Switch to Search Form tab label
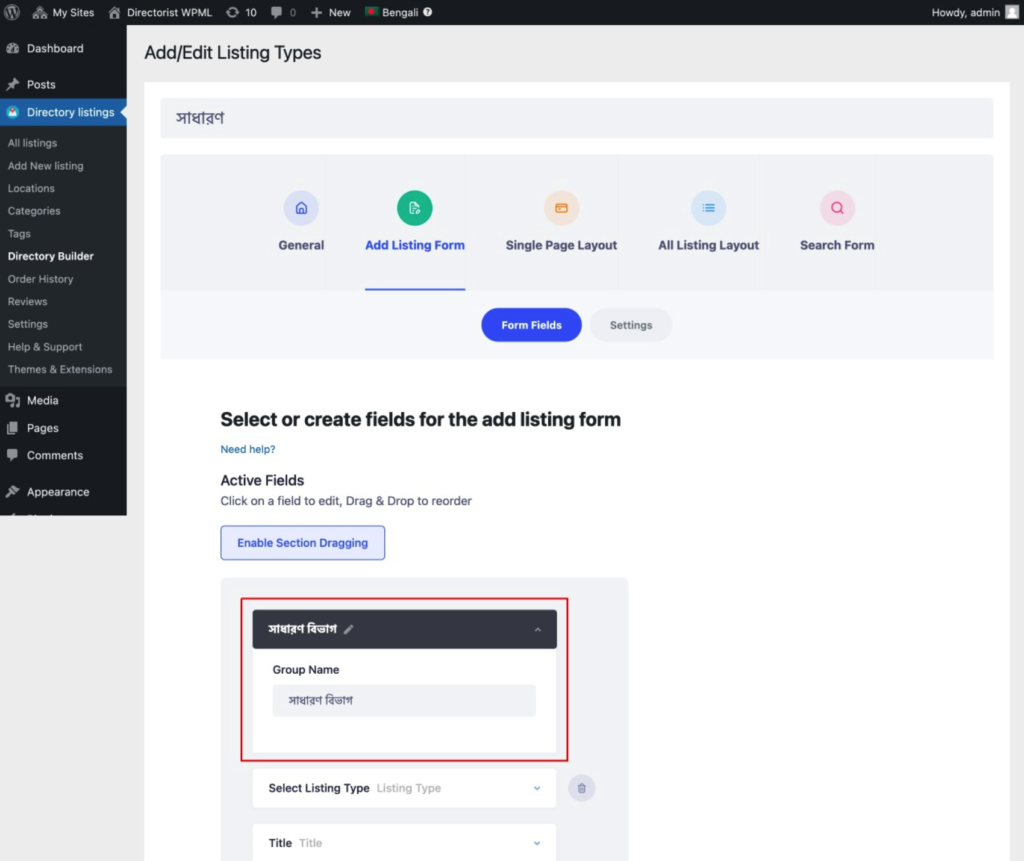This screenshot has width=1024, height=861. tap(837, 245)
